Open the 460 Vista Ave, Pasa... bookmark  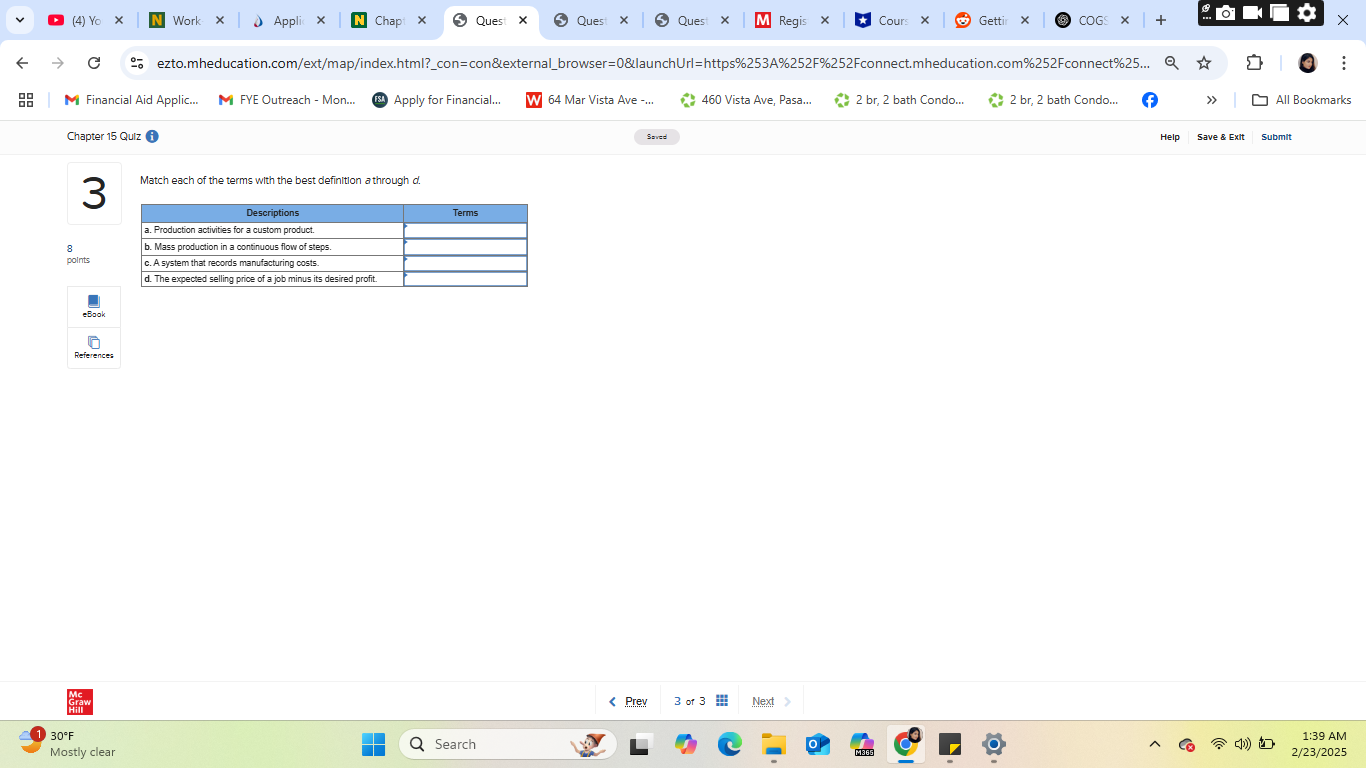tap(746, 100)
